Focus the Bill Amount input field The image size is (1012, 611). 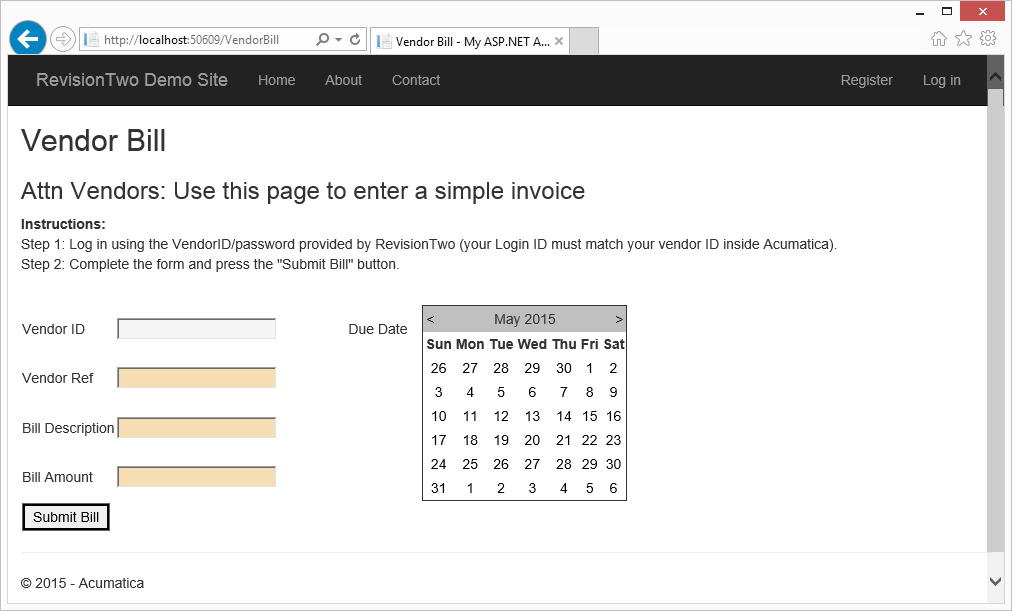pos(197,477)
